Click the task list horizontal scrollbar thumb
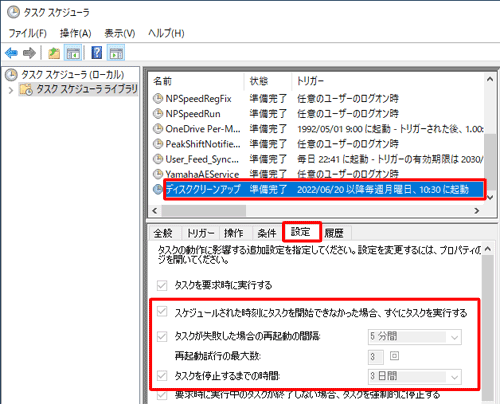500x404 pixels. click(x=204, y=211)
